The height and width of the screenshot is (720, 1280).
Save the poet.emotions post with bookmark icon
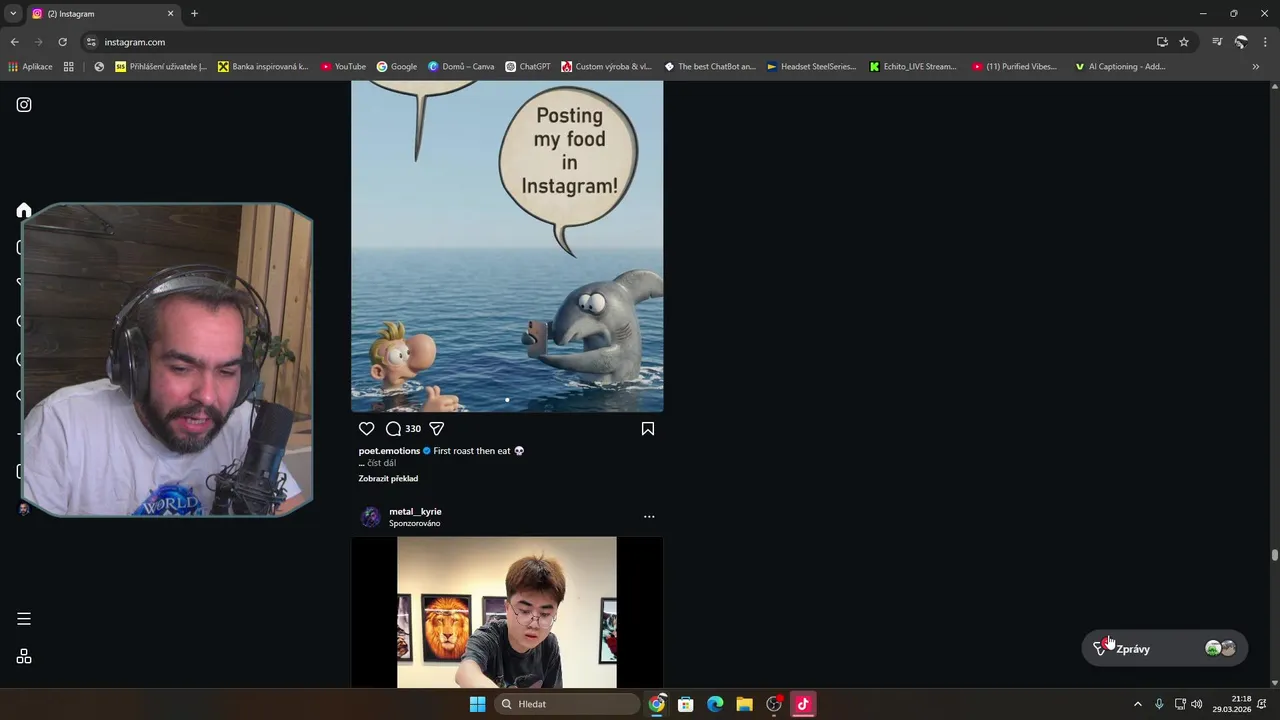(648, 429)
